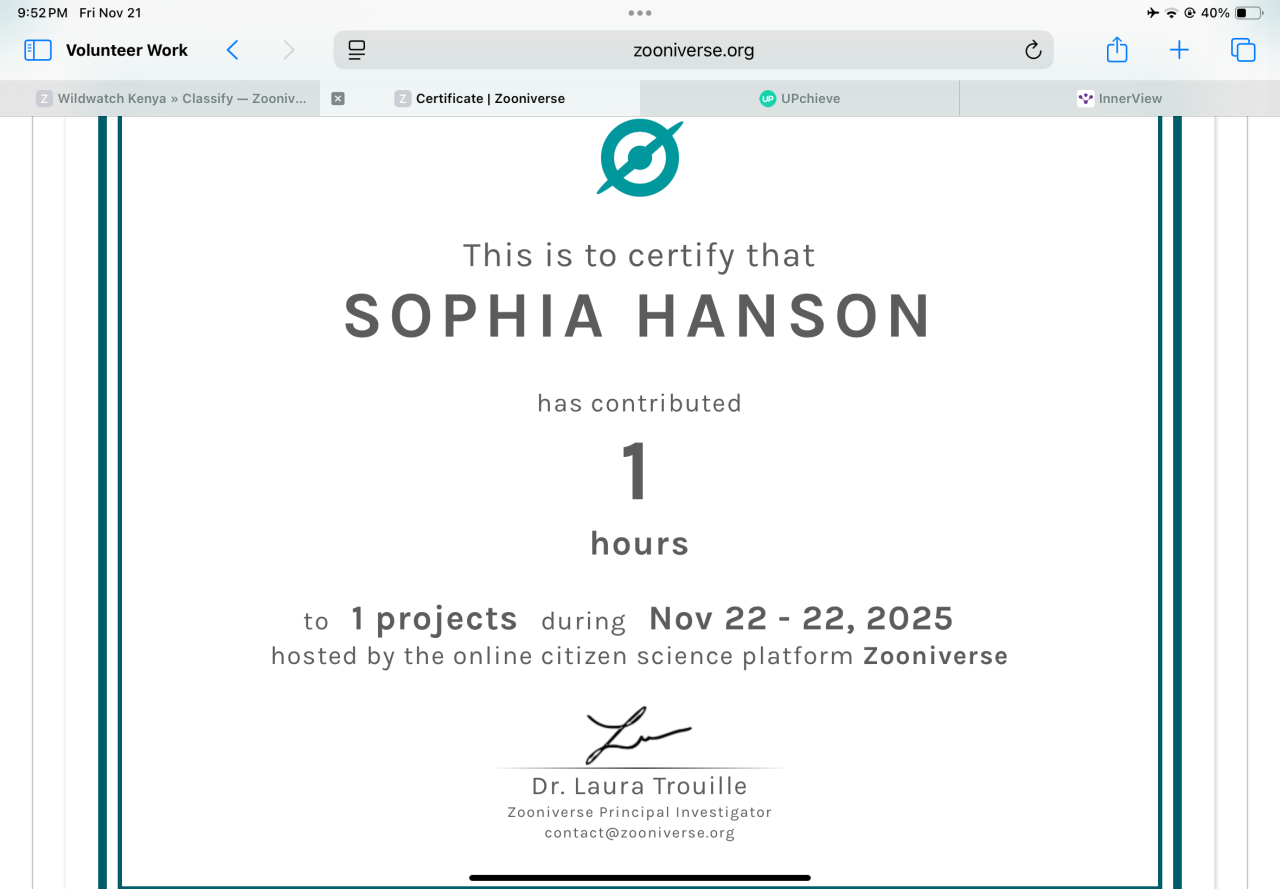Image resolution: width=1280 pixels, height=889 pixels.
Task: Go back to the previous page
Action: 232,50
